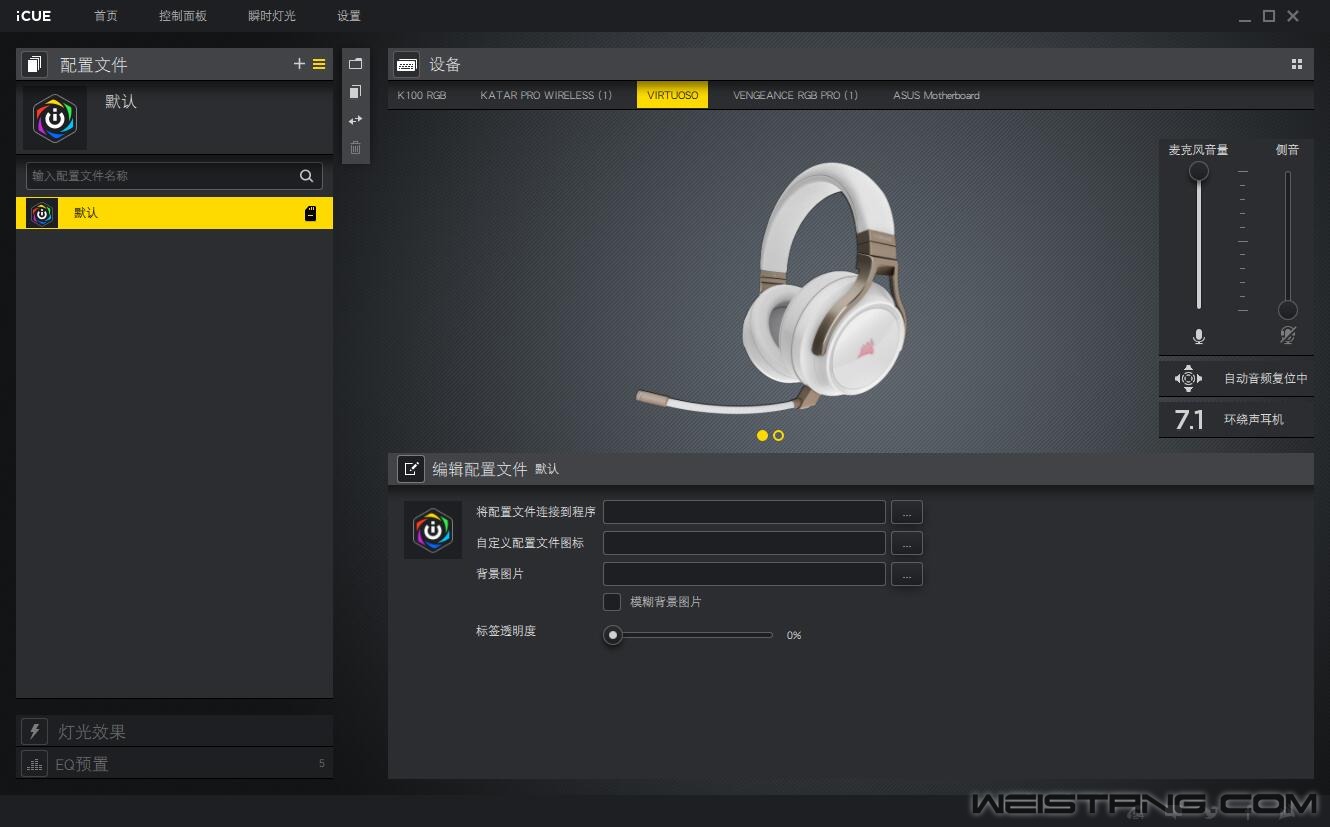Open the profile list options menu icon

[x=319, y=64]
